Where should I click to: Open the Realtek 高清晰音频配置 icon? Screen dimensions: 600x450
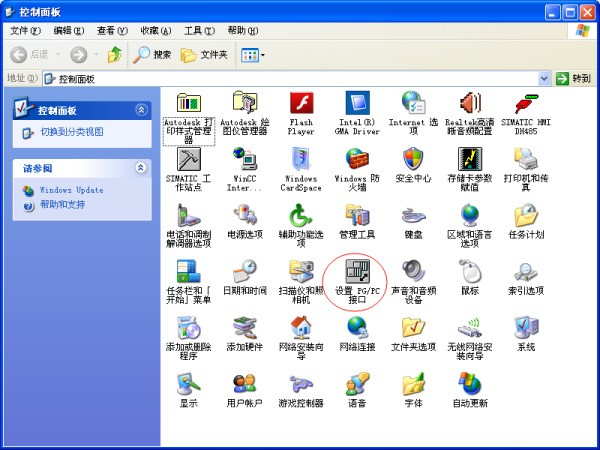(470, 103)
